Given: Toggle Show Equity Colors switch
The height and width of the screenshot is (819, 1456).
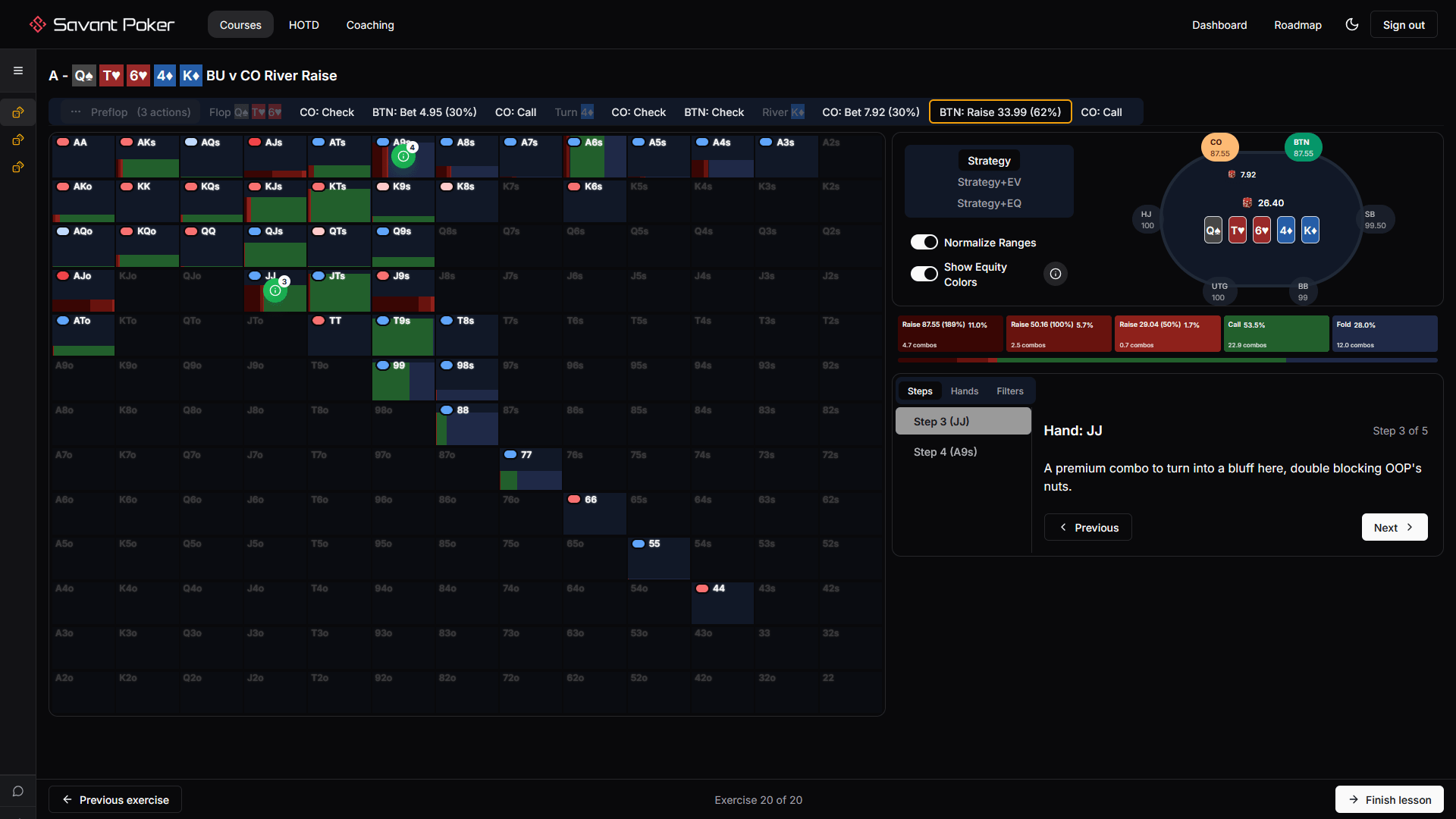Looking at the screenshot, I should [924, 274].
